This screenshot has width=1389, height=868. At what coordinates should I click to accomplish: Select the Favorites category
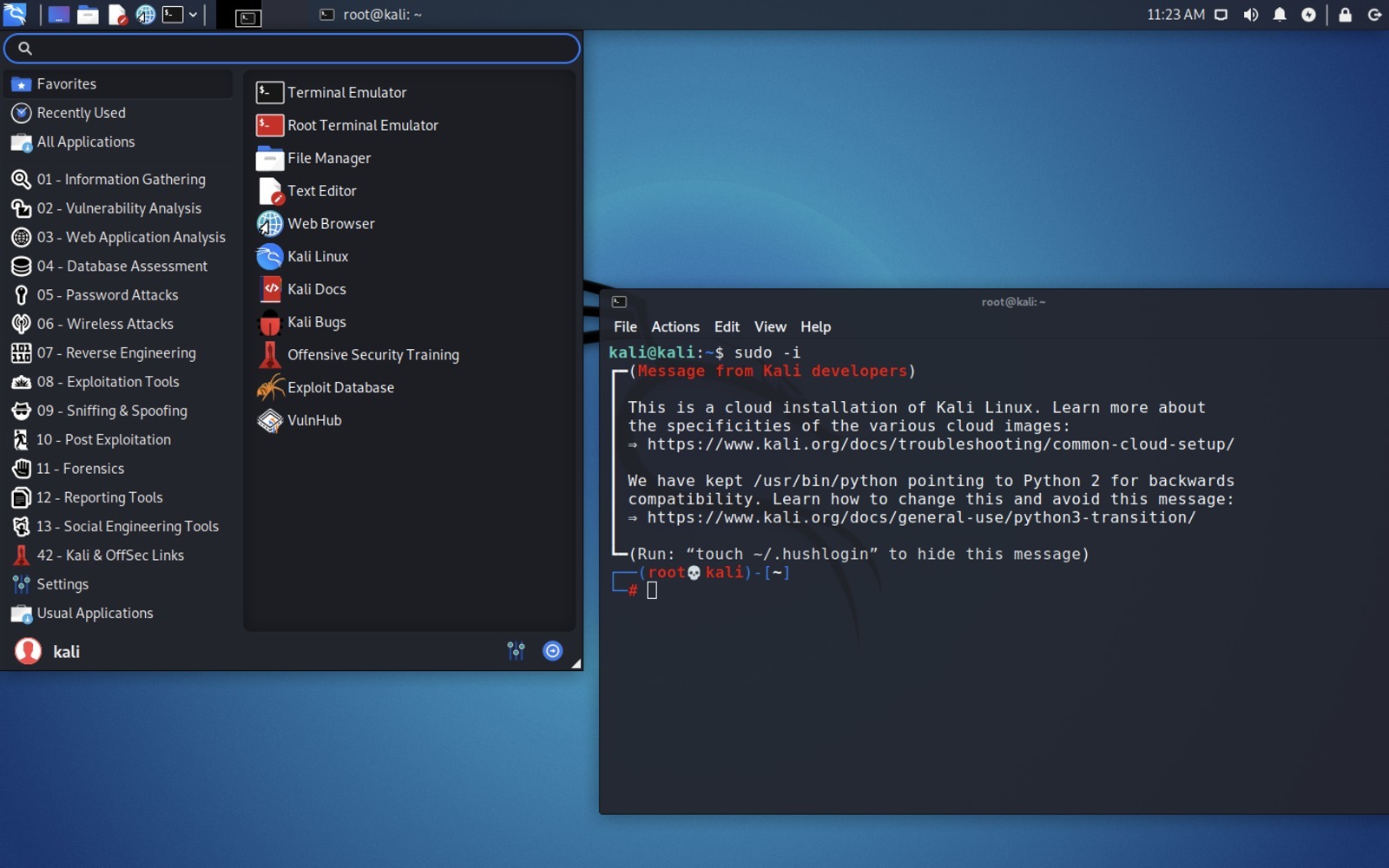coord(118,84)
